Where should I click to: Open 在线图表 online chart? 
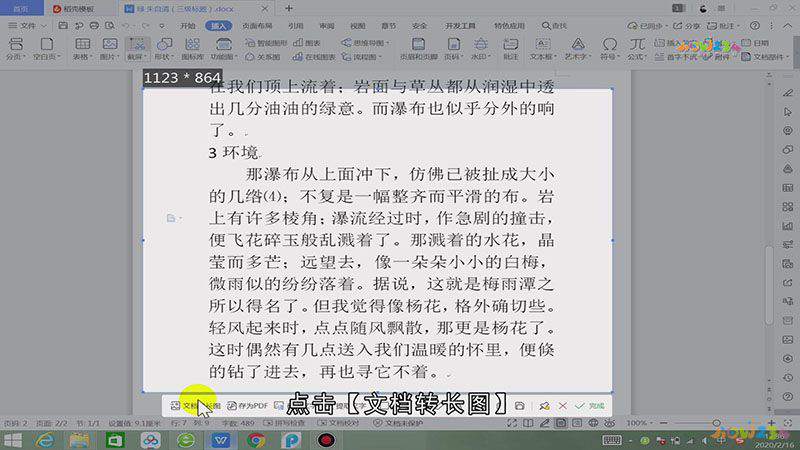click(x=314, y=57)
